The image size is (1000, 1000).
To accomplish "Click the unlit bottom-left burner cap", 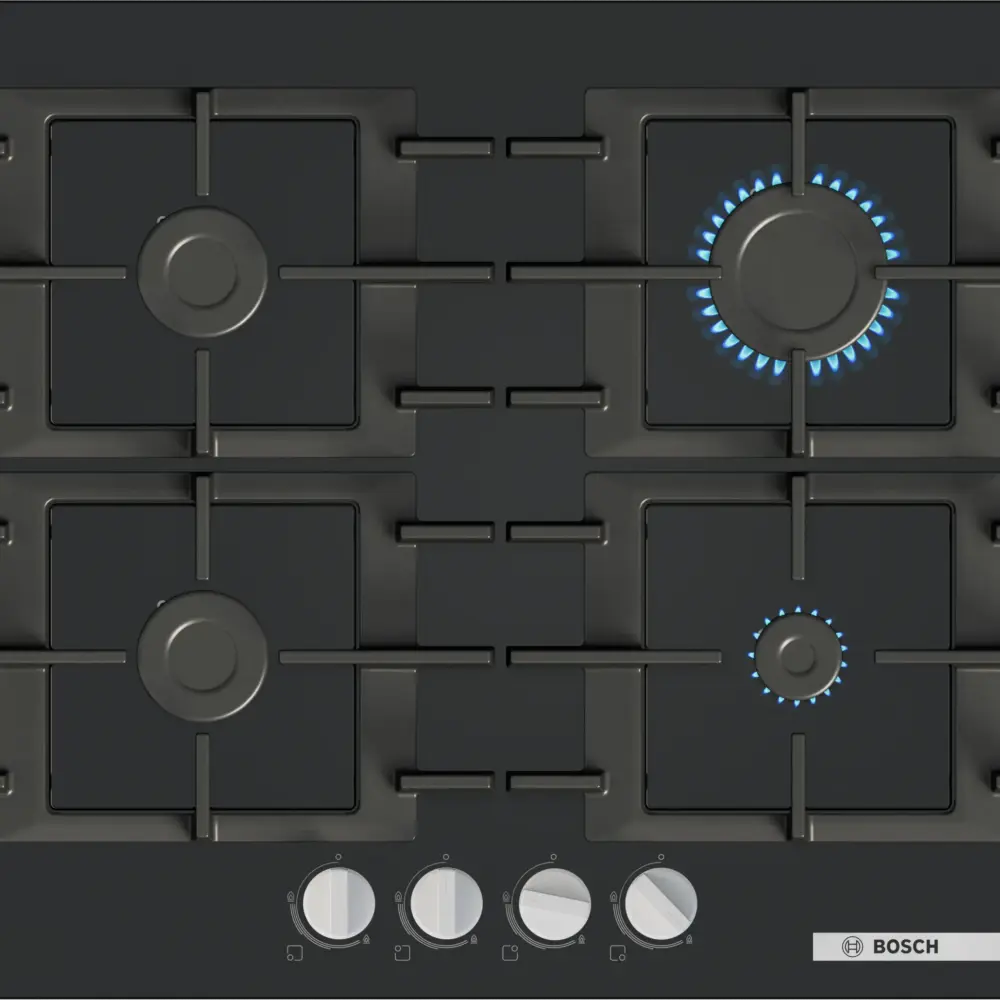I will coord(202,656).
